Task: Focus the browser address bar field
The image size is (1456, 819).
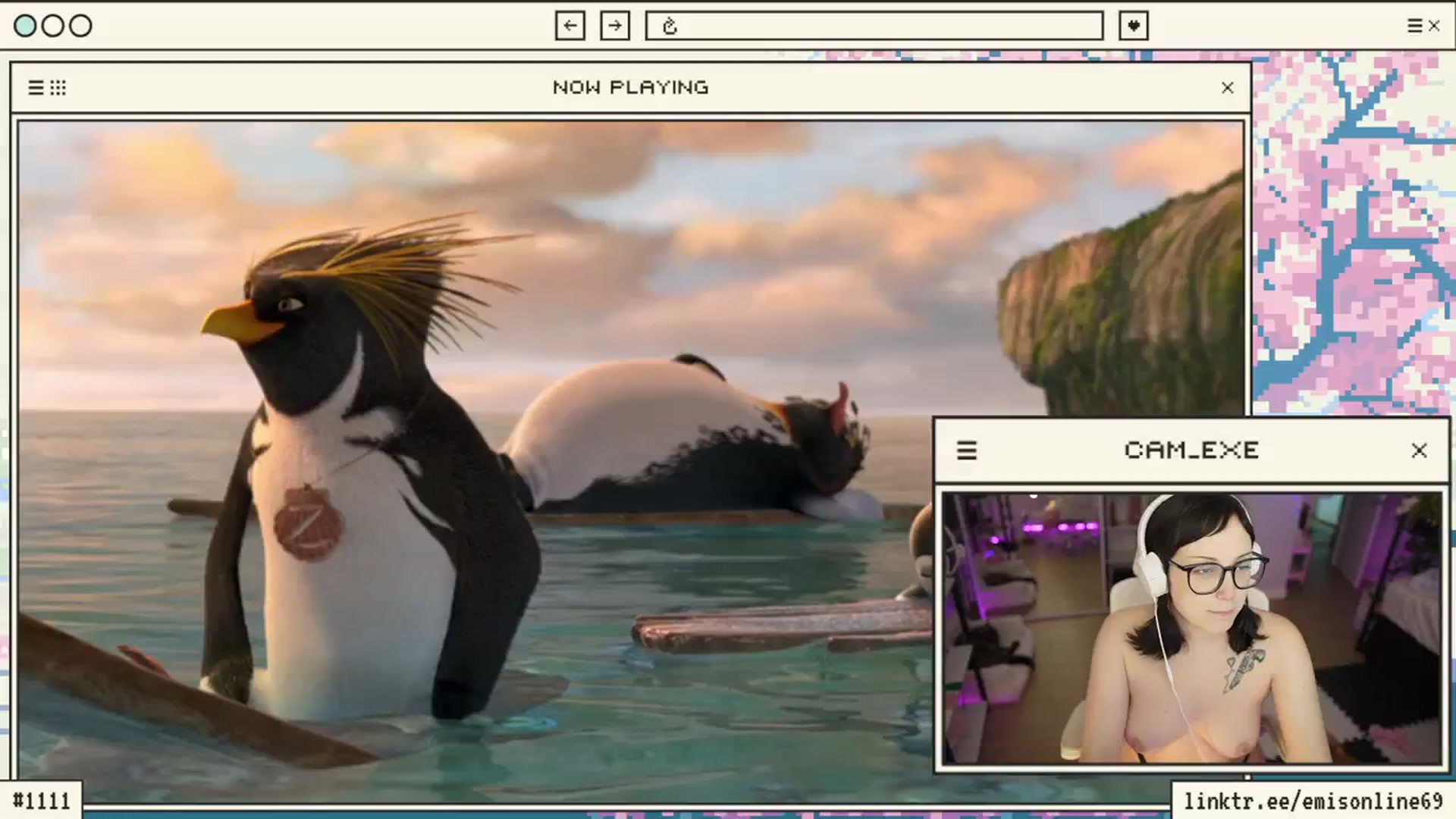Action: 874,26
